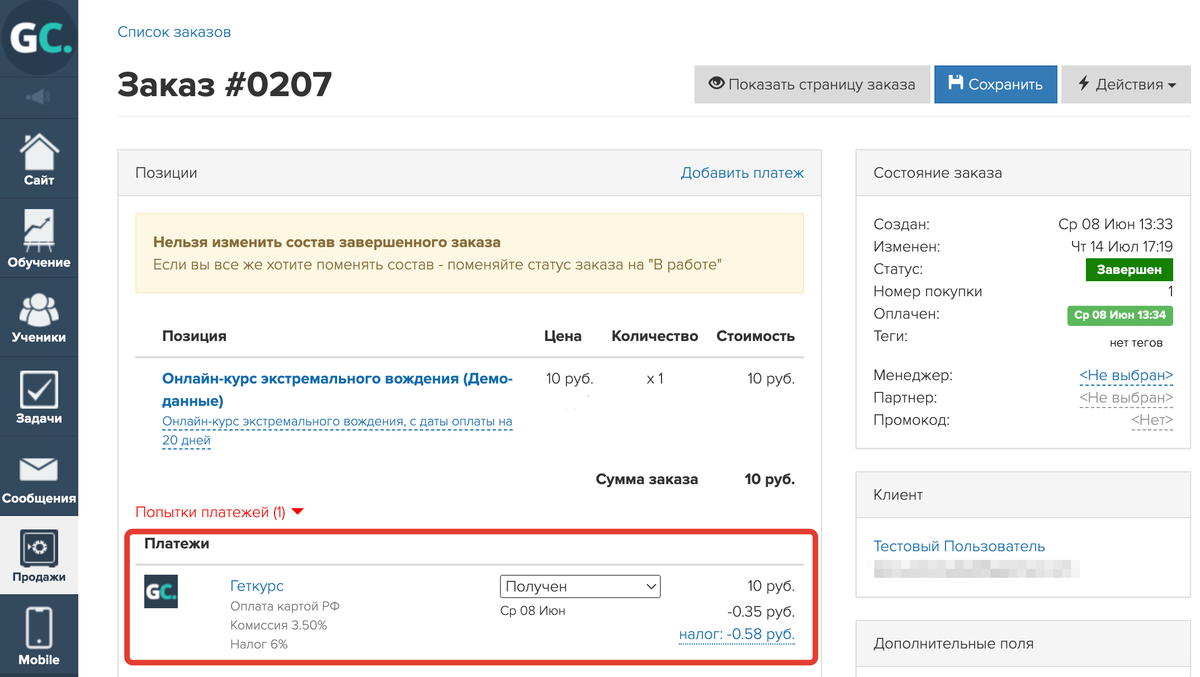Click the GC logo in the sidebar
This screenshot has height=677, width=1200.
tap(38, 40)
